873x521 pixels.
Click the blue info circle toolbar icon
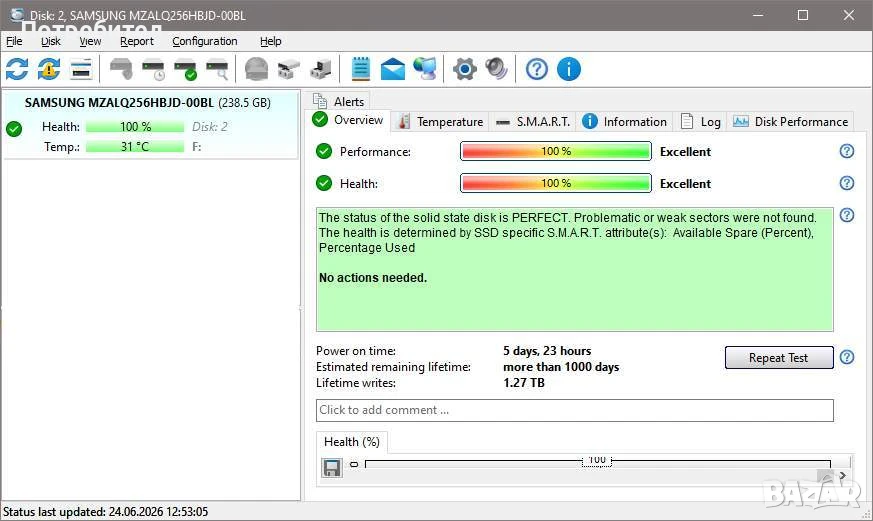click(568, 69)
